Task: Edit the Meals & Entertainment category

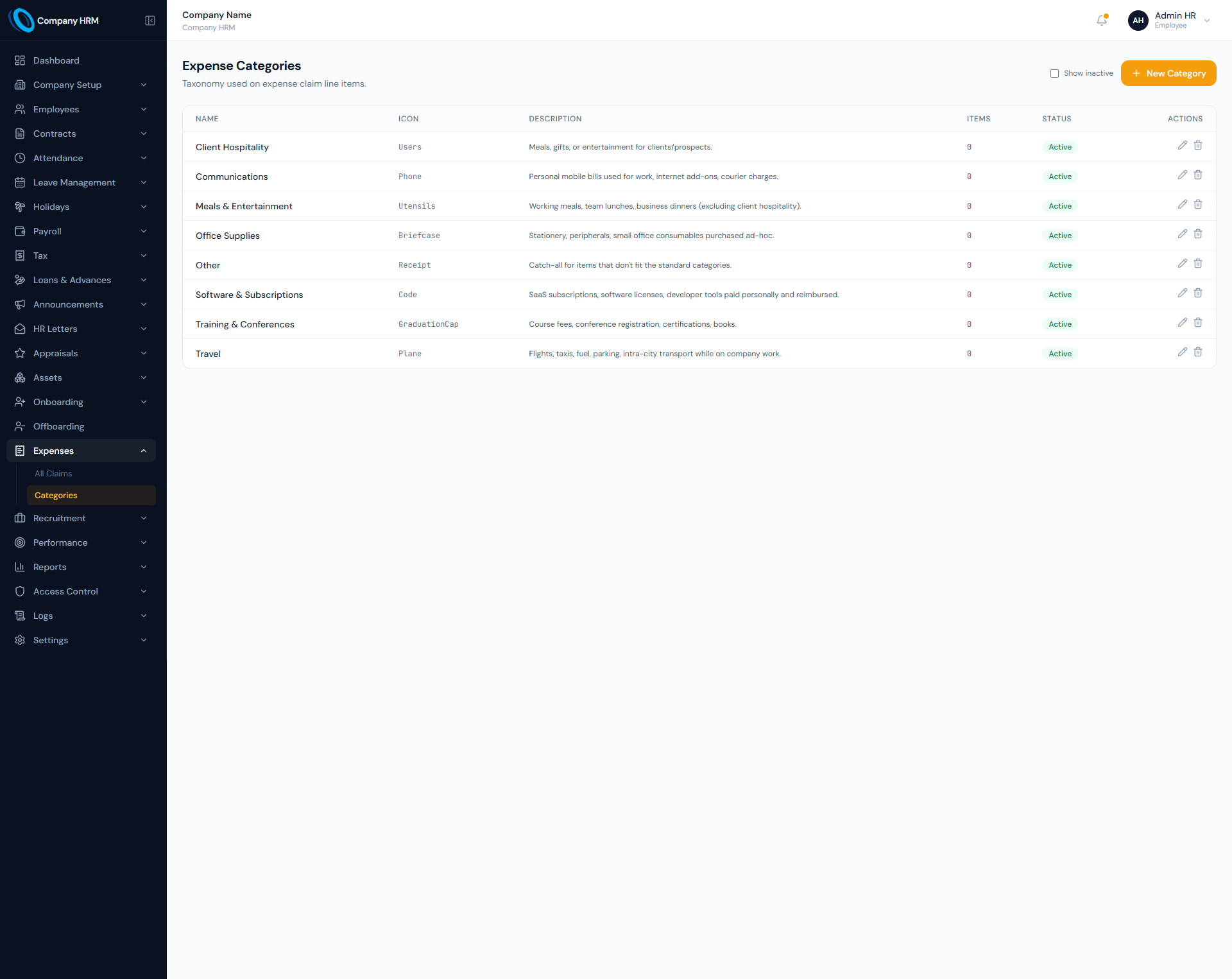Action: (x=1182, y=205)
